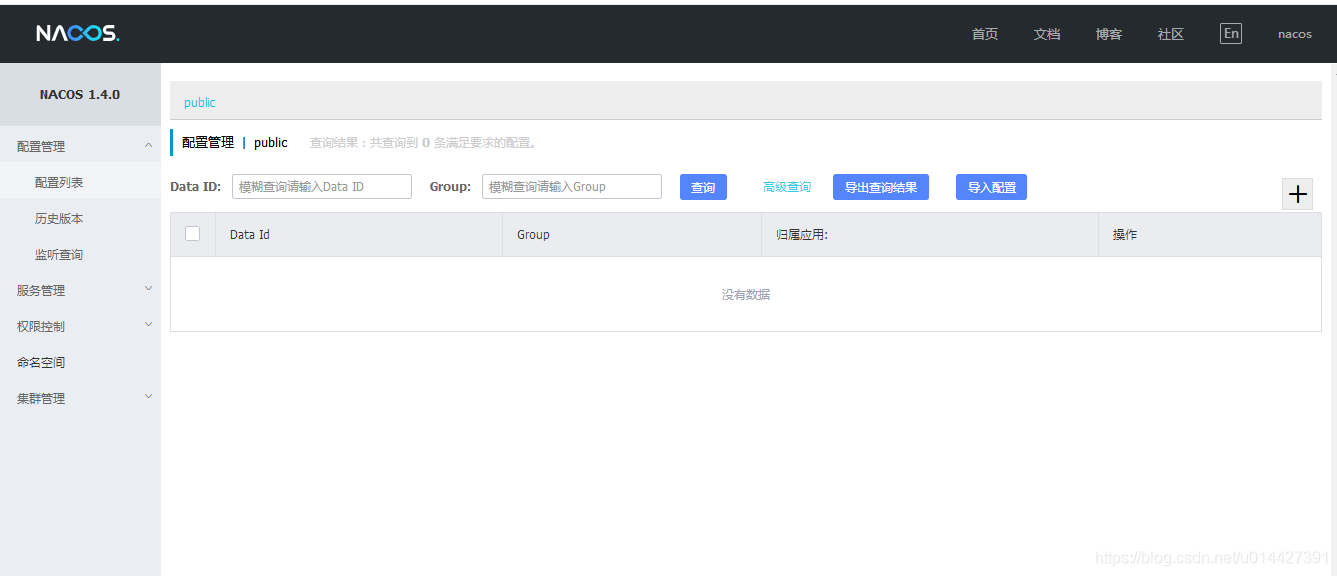Click the 查询 button
Screen dimensions: 1337x576
(x=703, y=187)
